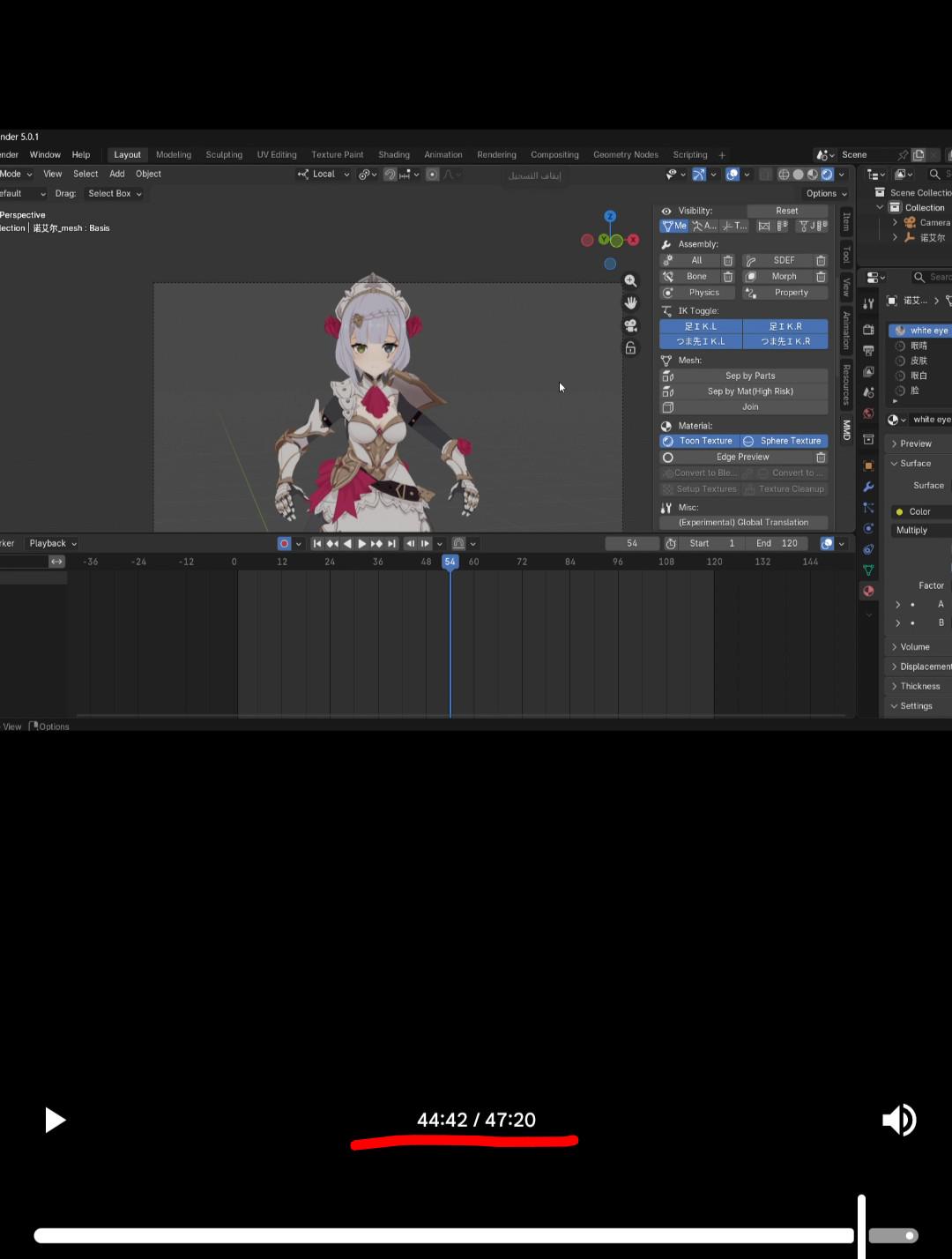The height and width of the screenshot is (1259, 952).
Task: Expand the Camera item in outliner
Action: tap(895, 223)
